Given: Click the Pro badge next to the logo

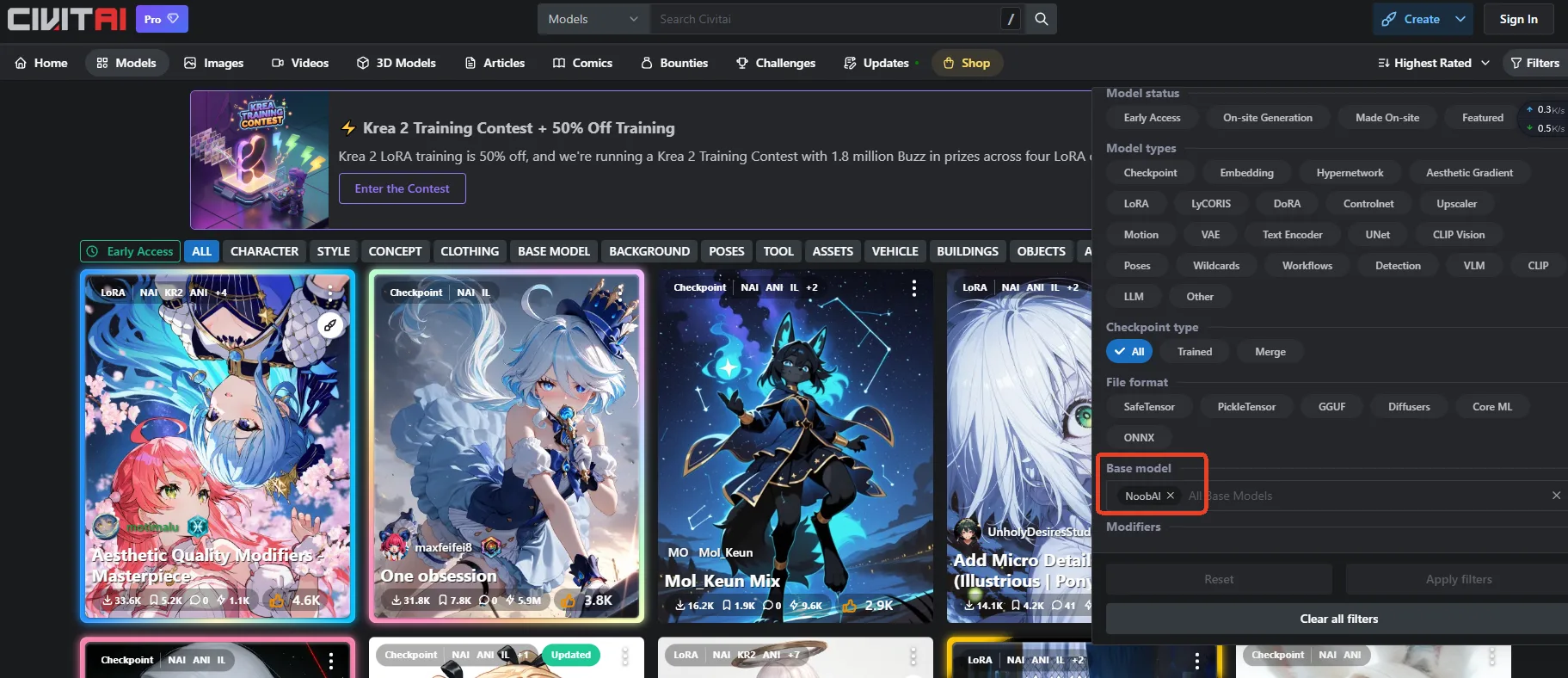Looking at the screenshot, I should (x=162, y=19).
